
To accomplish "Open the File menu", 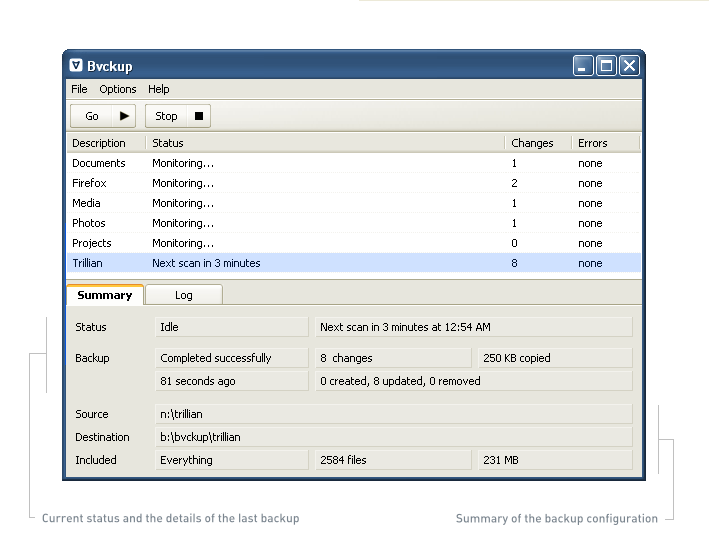I will [79, 89].
